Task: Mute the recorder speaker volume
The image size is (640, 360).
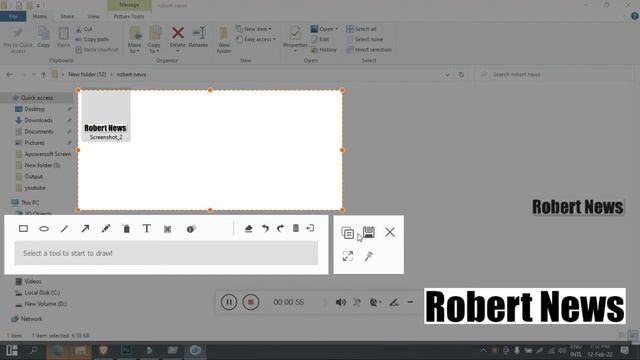Action: click(x=340, y=302)
